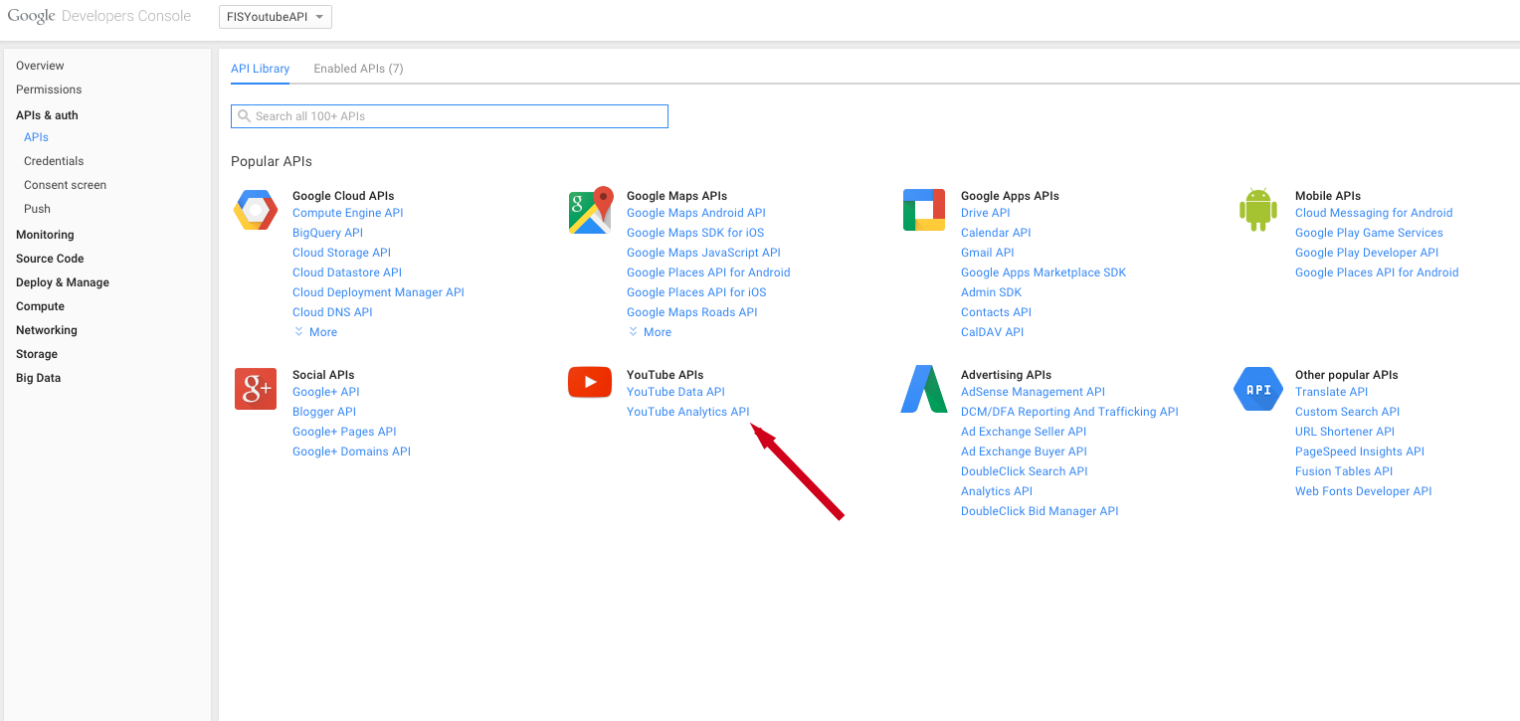Open the Admin SDK link

point(992,293)
